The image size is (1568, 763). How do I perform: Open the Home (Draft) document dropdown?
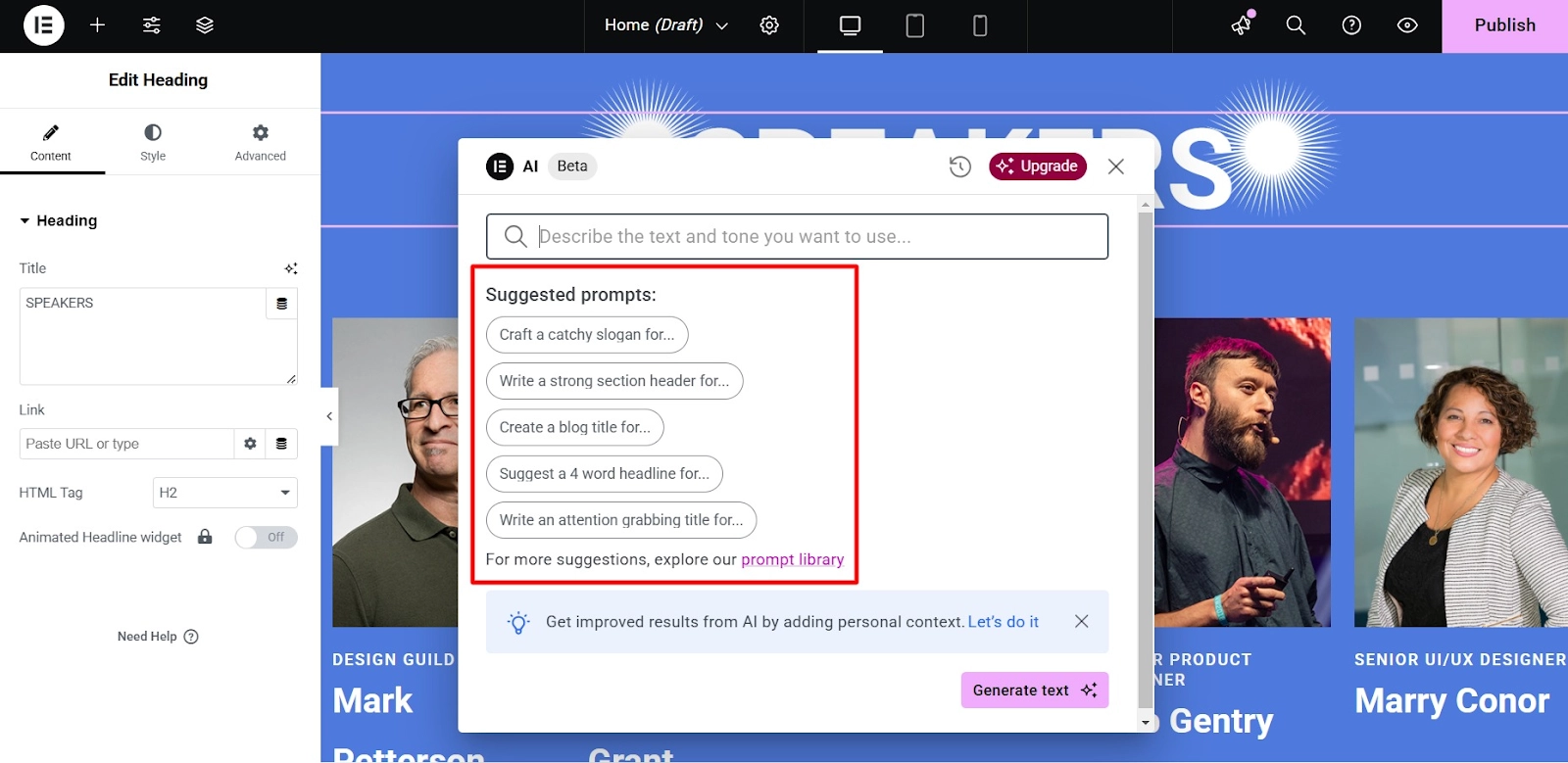[666, 25]
